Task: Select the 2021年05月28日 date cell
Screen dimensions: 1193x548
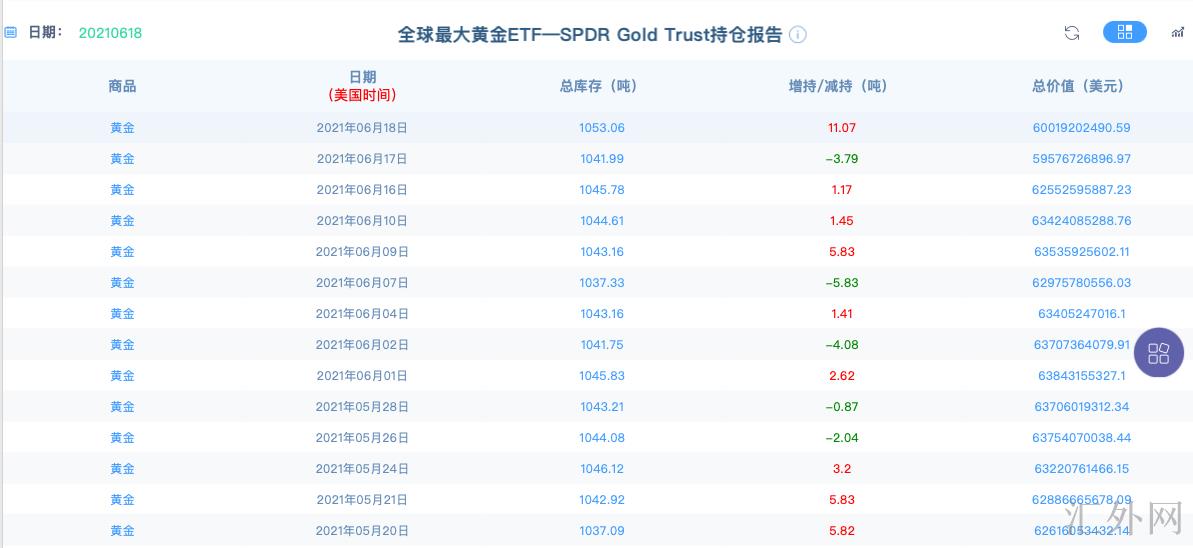Action: 362,407
